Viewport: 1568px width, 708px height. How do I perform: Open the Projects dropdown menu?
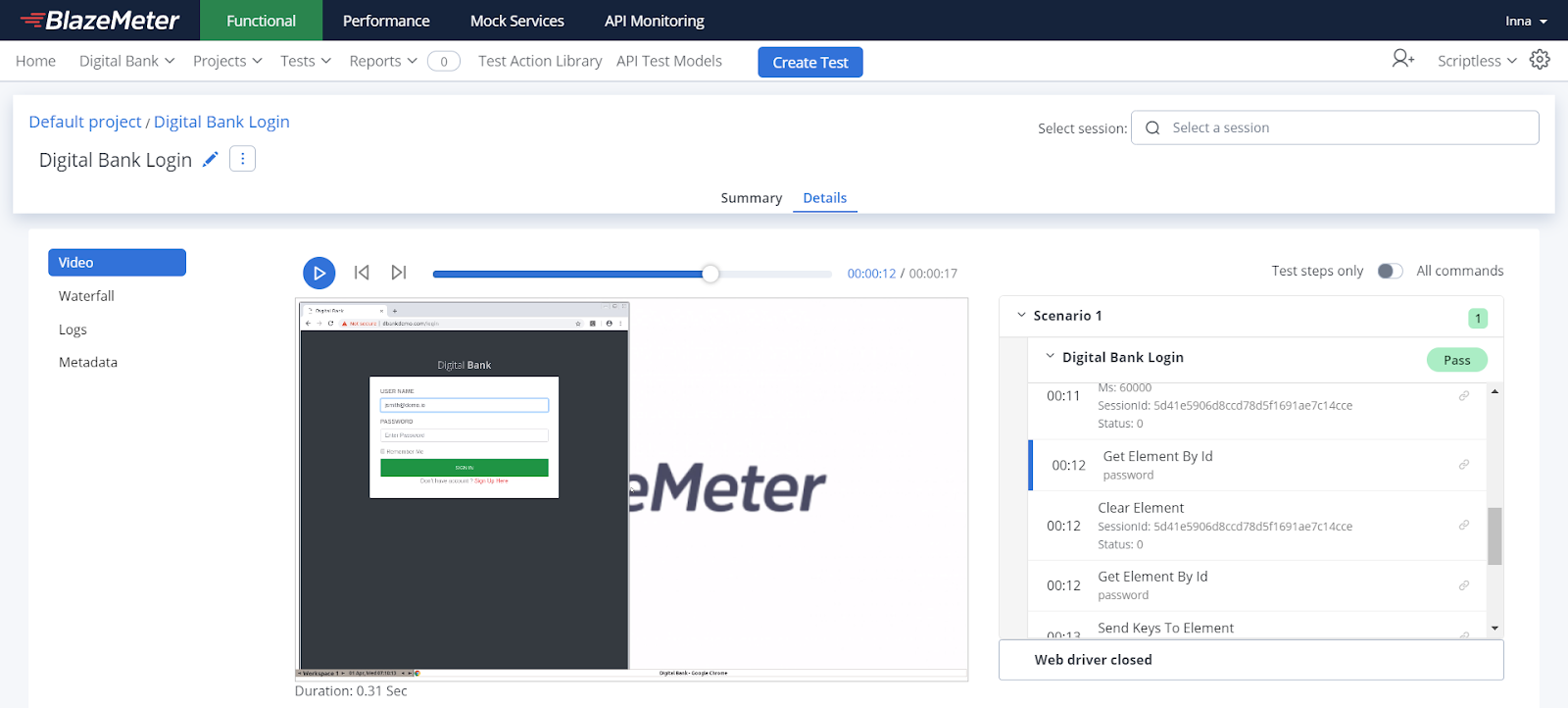pos(227,61)
